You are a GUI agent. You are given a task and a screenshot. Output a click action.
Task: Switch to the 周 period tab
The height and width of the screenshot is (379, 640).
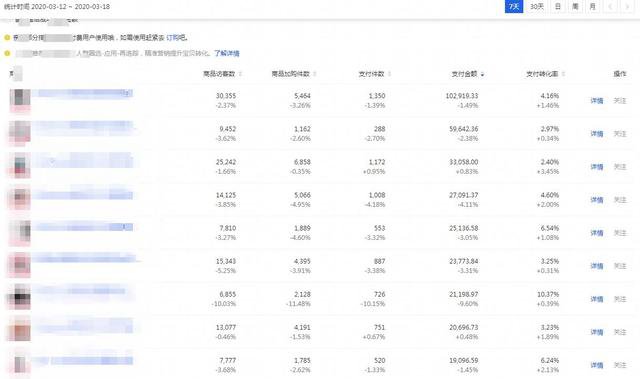point(575,7)
